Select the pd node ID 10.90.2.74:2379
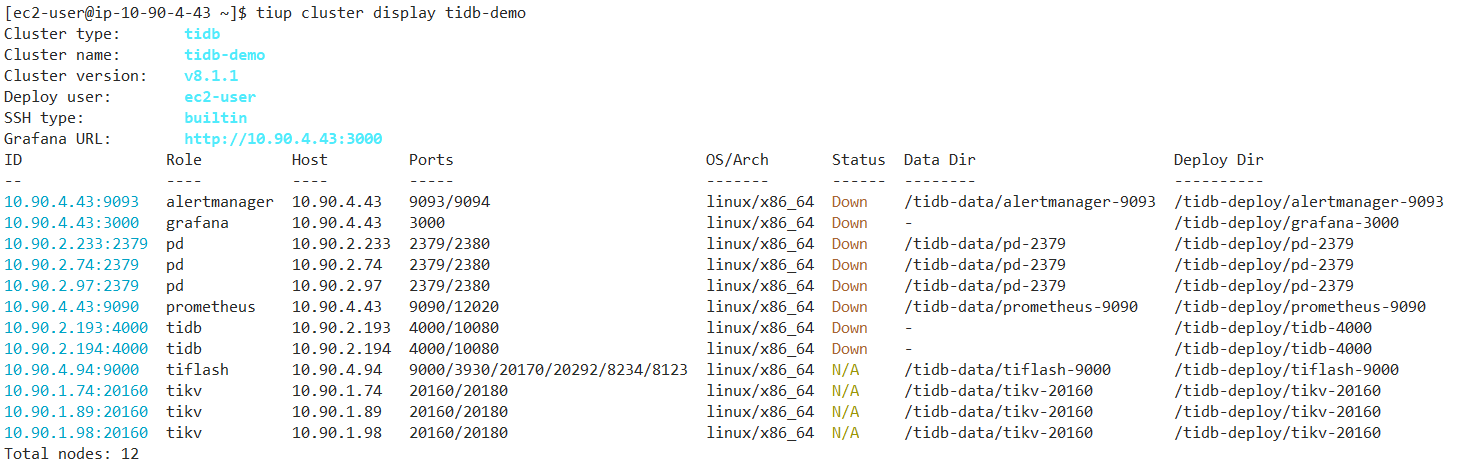1464x460 pixels. 72,265
